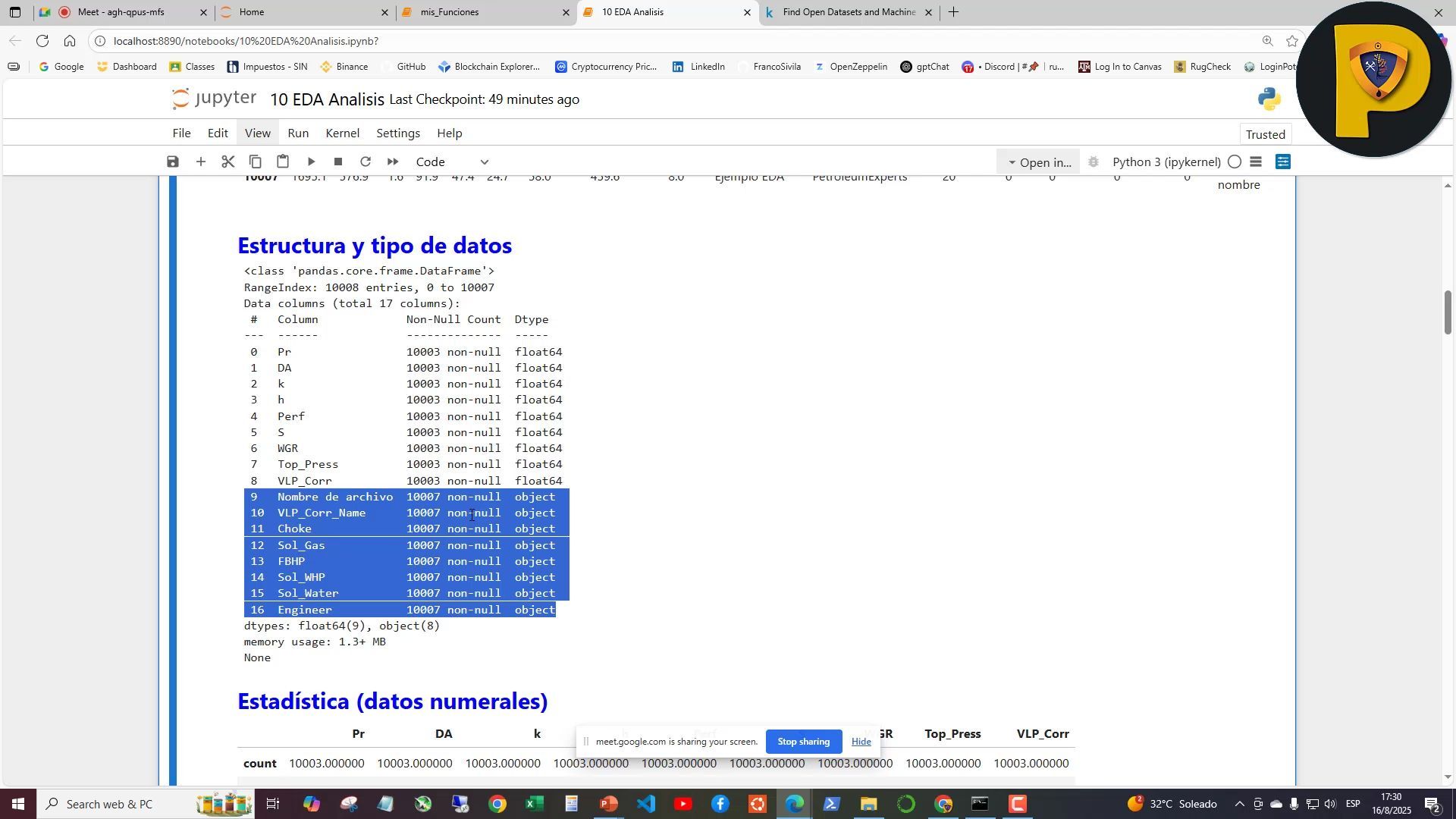Open the vertical tabs icon in browser
1456x819 pixels.
(14, 12)
